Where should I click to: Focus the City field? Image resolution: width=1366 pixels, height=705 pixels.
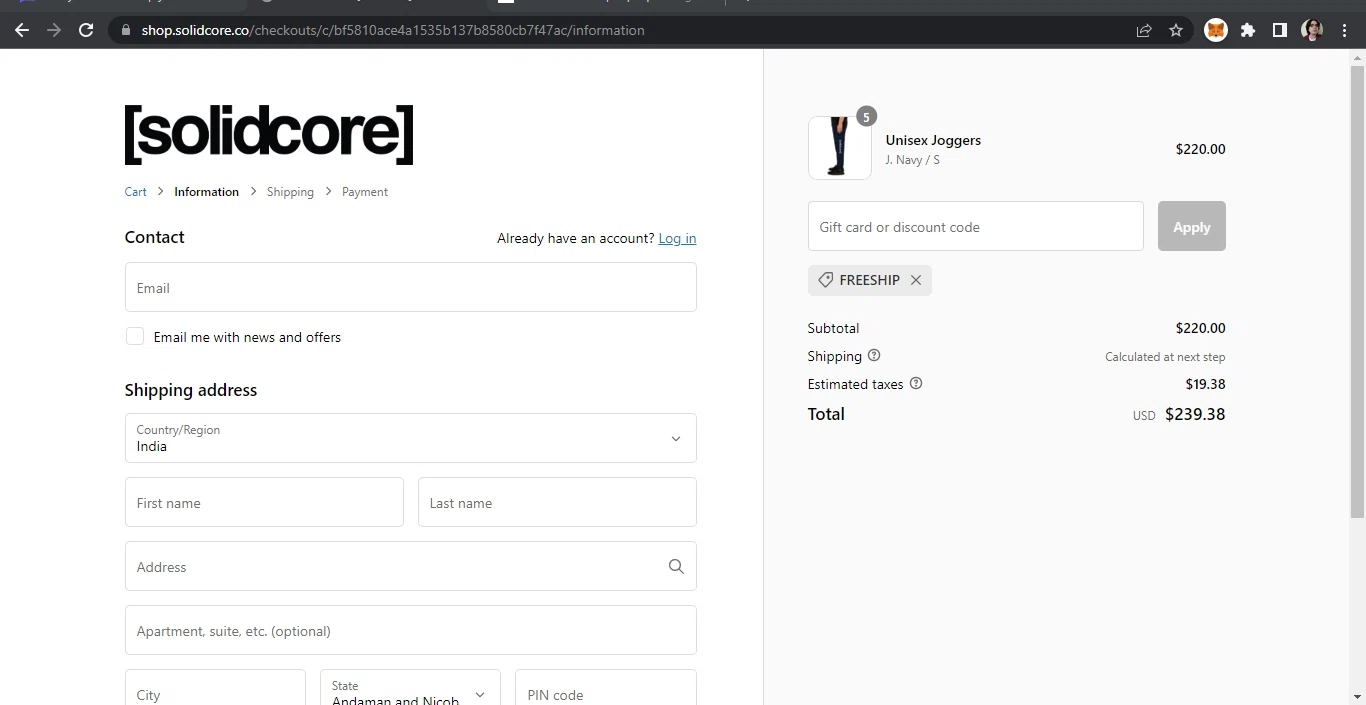[x=215, y=687]
